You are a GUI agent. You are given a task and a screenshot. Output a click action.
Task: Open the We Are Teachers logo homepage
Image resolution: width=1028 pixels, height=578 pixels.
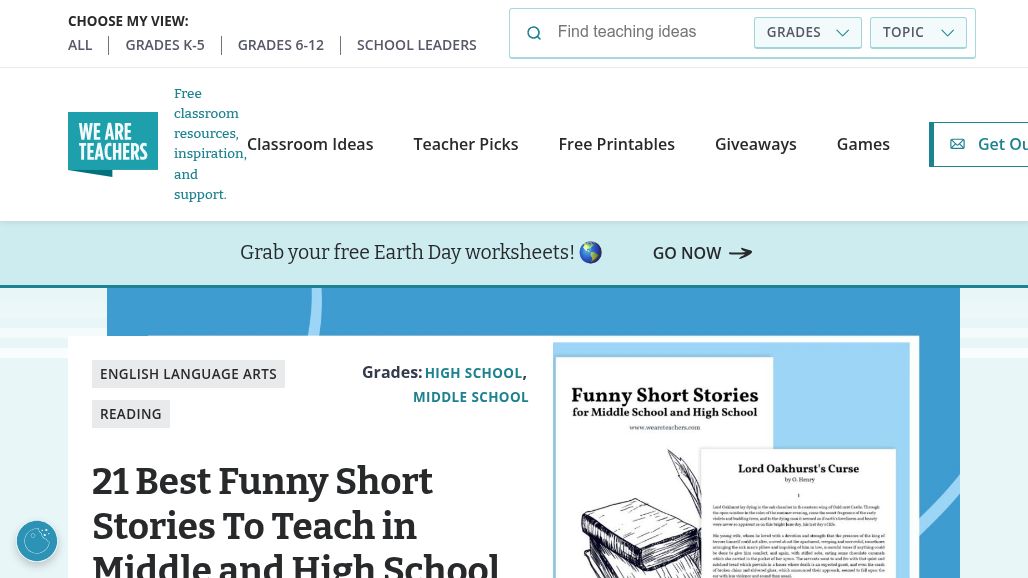113,144
